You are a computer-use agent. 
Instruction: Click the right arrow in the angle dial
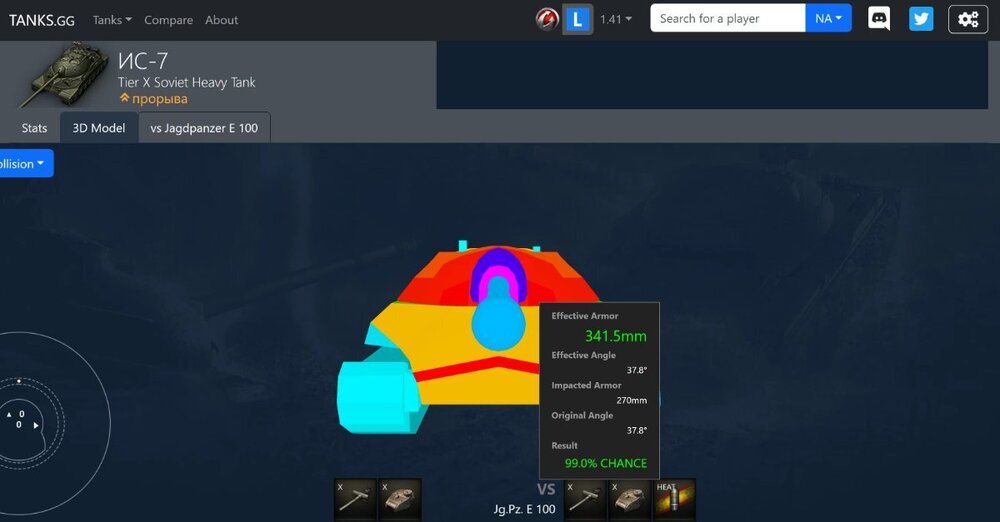coord(36,425)
